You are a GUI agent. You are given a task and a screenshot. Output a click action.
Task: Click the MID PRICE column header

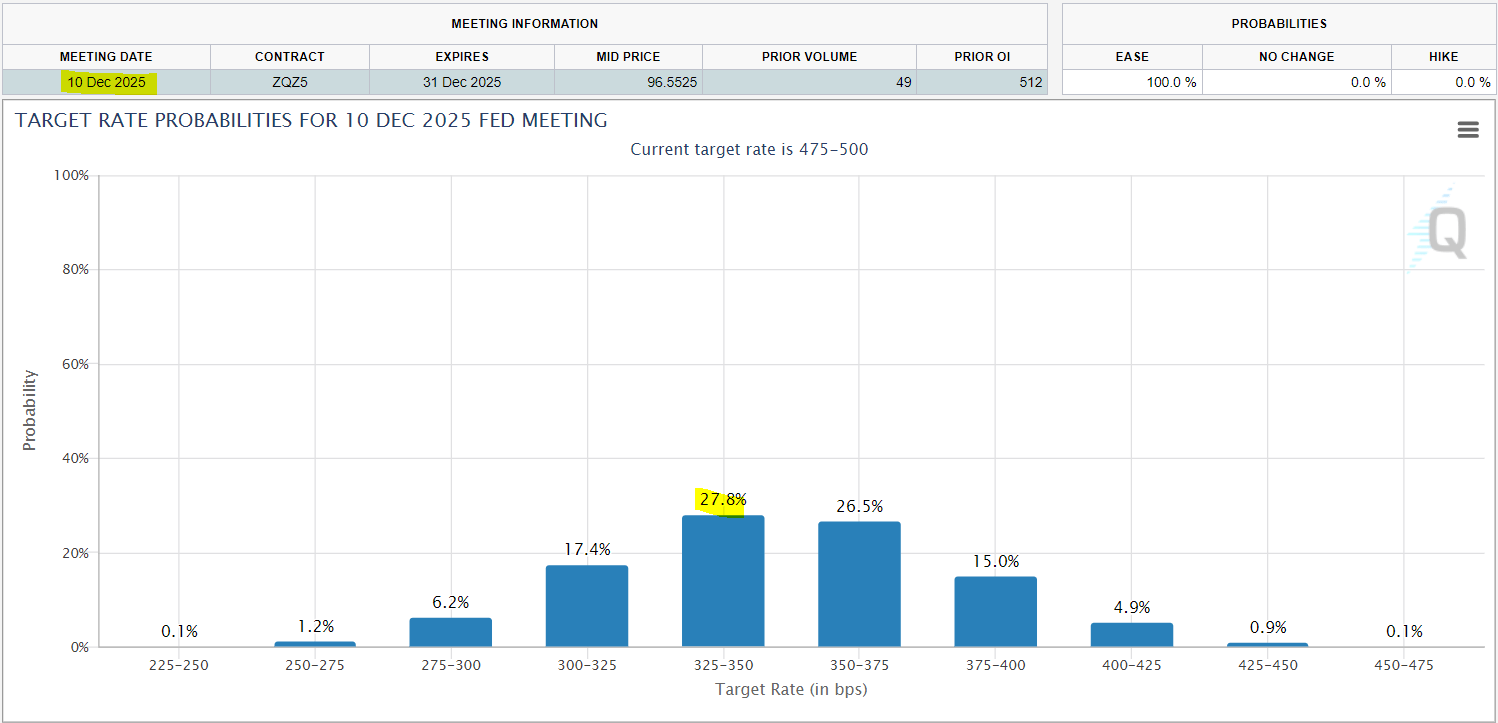[629, 57]
